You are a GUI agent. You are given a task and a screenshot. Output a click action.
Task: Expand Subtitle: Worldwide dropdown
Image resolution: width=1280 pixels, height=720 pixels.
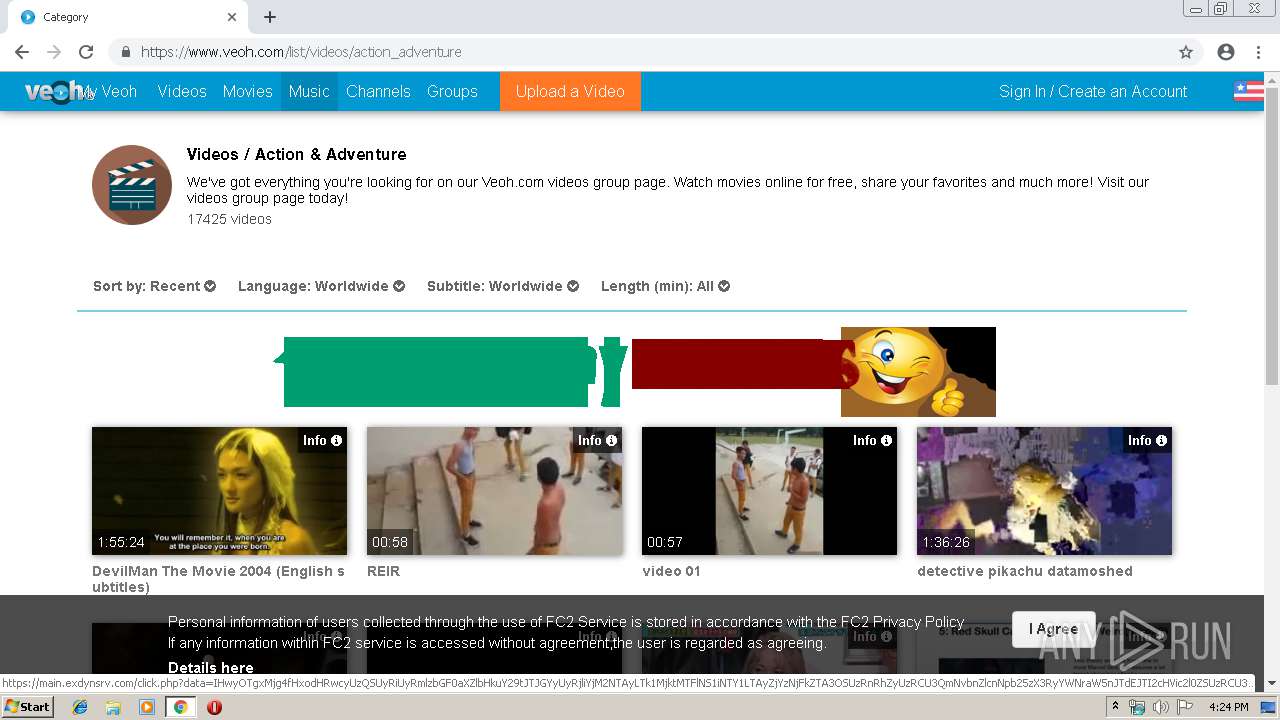point(503,286)
